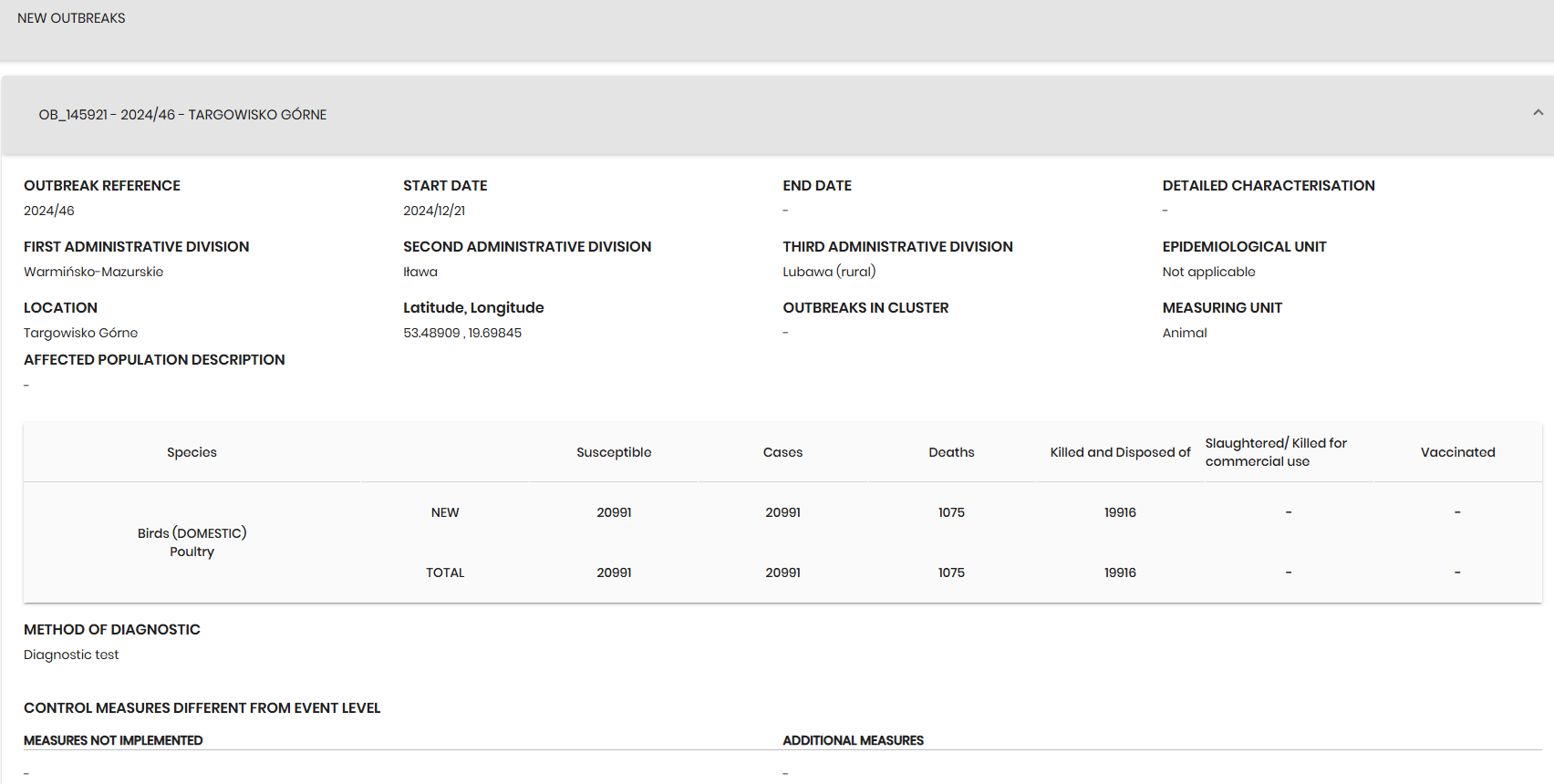The height and width of the screenshot is (784, 1554).
Task: Click the Diagnostic test method text
Action: click(x=71, y=655)
